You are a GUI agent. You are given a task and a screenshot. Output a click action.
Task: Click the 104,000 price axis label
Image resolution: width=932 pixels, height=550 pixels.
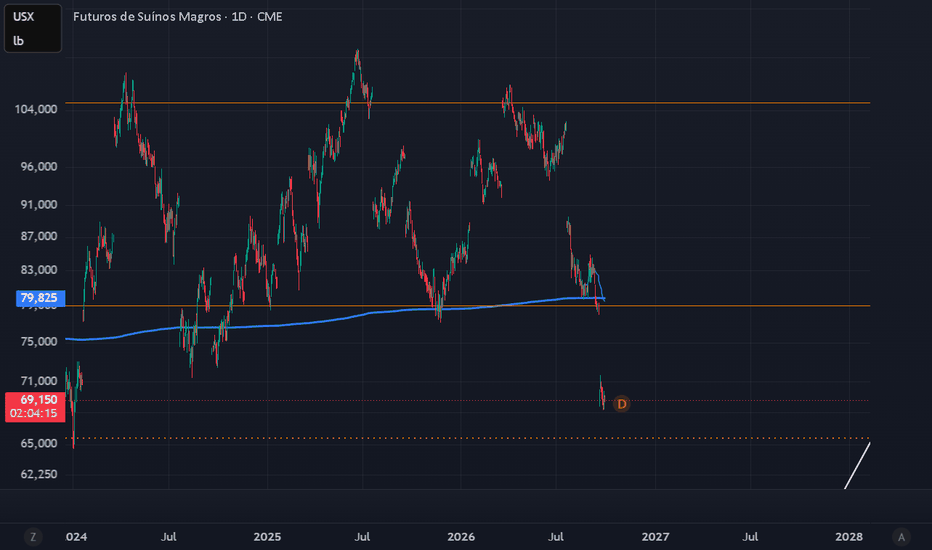click(36, 109)
